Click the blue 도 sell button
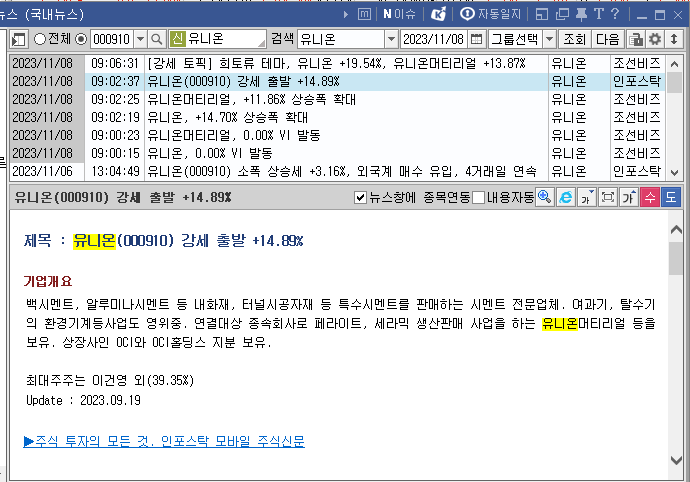This screenshot has height=482, width=690. tap(671, 197)
